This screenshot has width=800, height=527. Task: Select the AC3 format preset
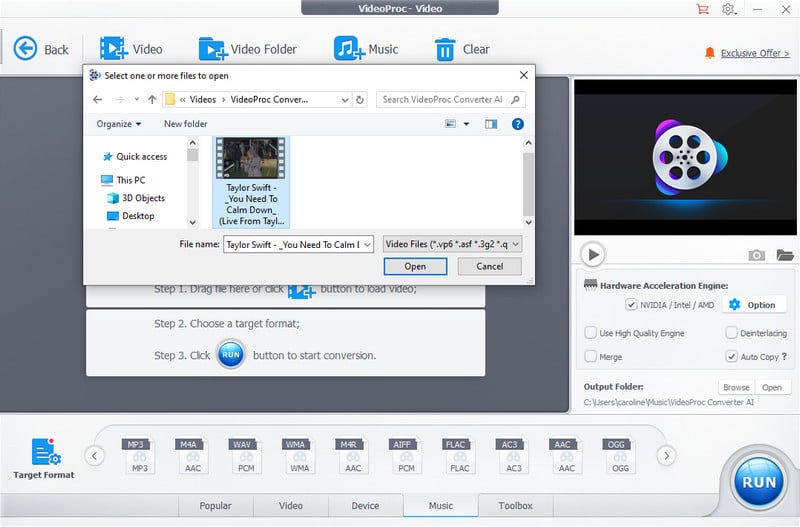513,456
